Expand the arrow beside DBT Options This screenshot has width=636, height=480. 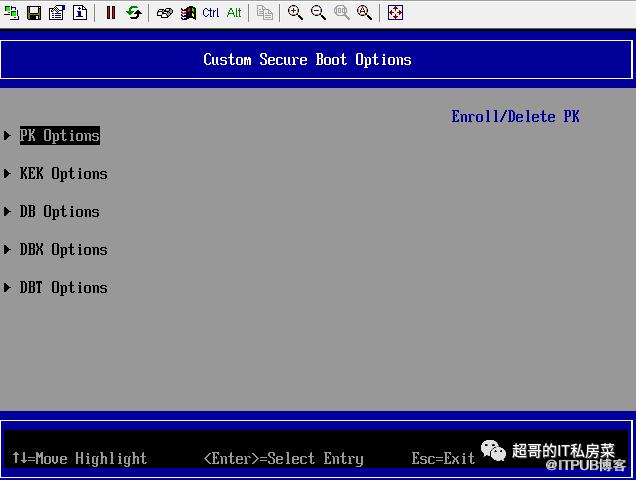(x=9, y=288)
